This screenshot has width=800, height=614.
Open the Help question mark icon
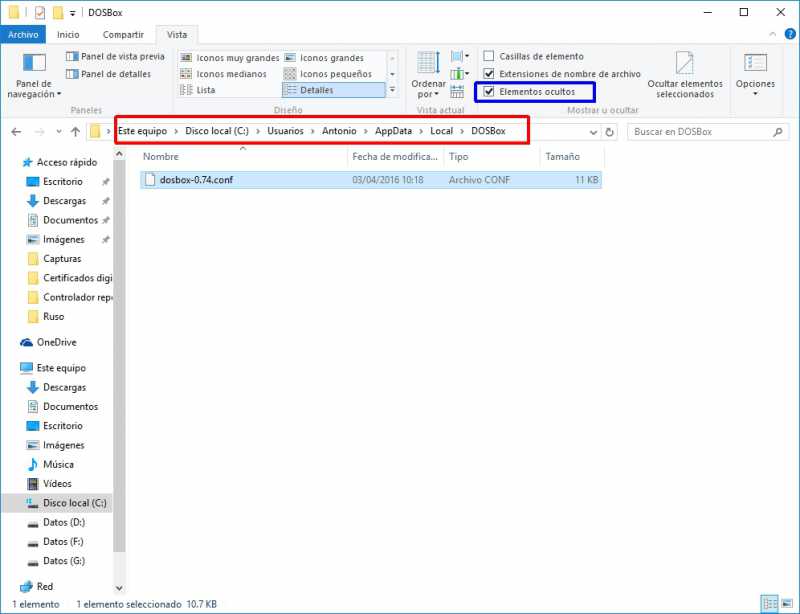pos(790,34)
